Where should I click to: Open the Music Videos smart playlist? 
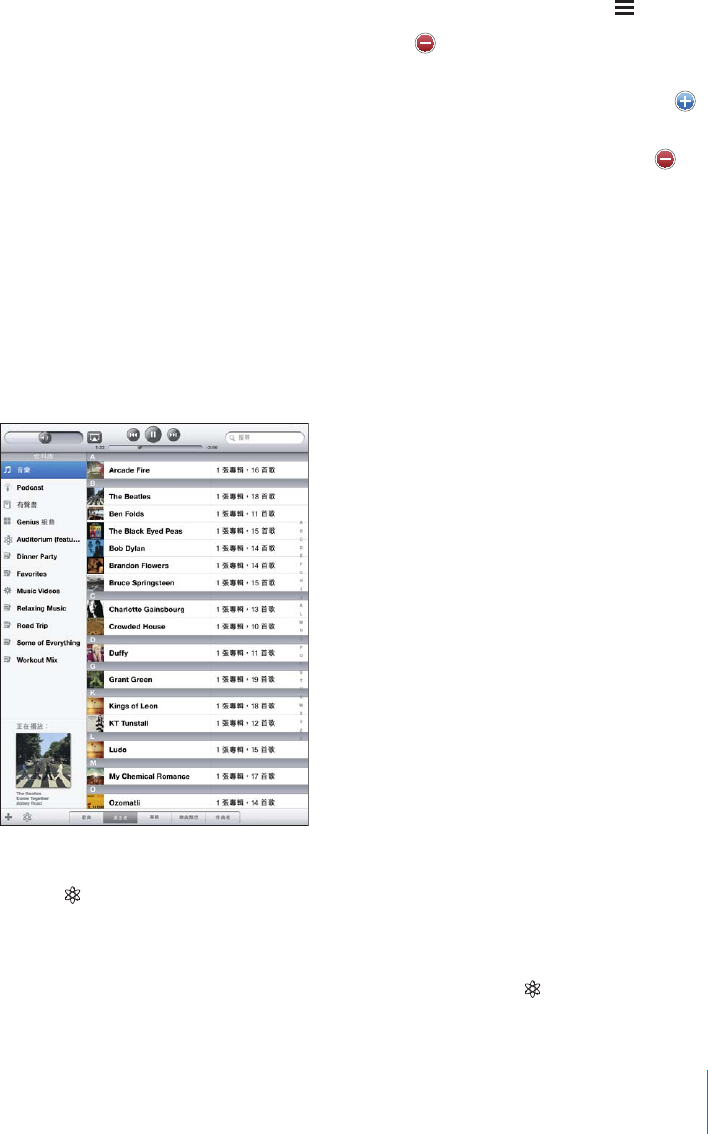click(x=43, y=591)
